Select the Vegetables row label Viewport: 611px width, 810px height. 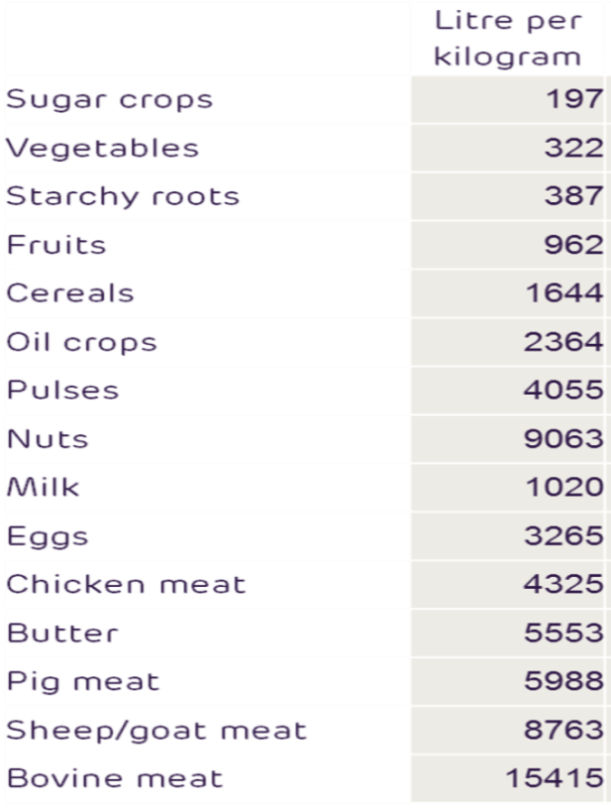(x=102, y=148)
